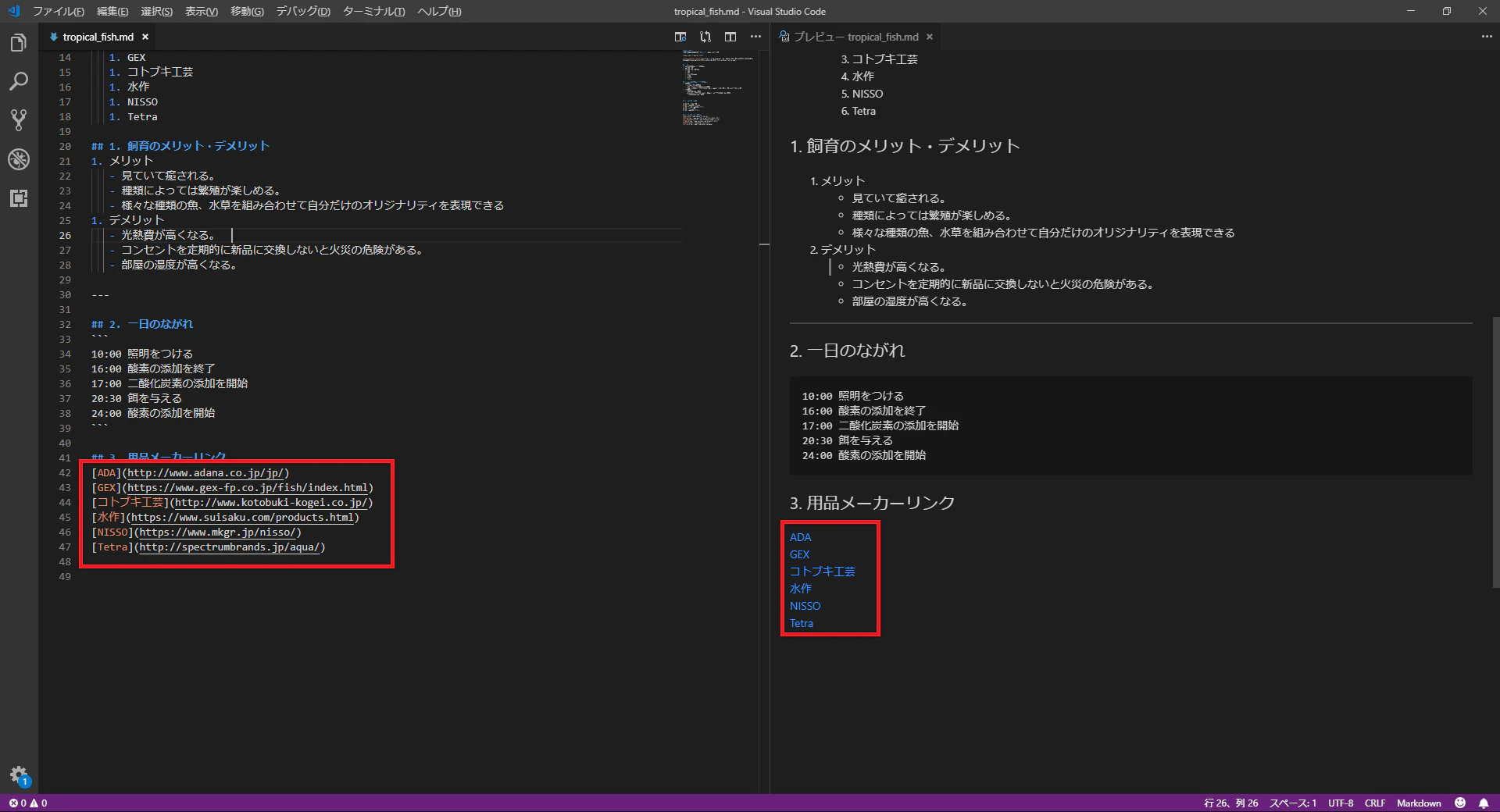The height and width of the screenshot is (812, 1500).
Task: Close the tropical_fish.md editor tab
Action: (x=145, y=37)
